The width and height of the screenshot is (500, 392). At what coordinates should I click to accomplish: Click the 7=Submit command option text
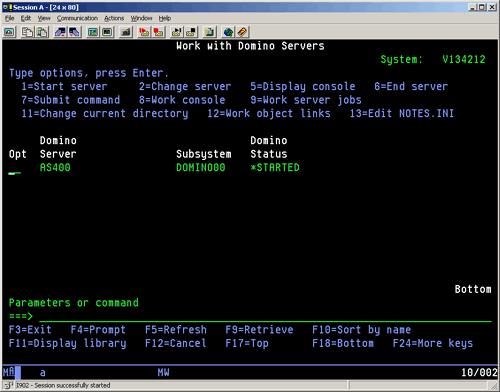pyautogui.click(x=71, y=100)
